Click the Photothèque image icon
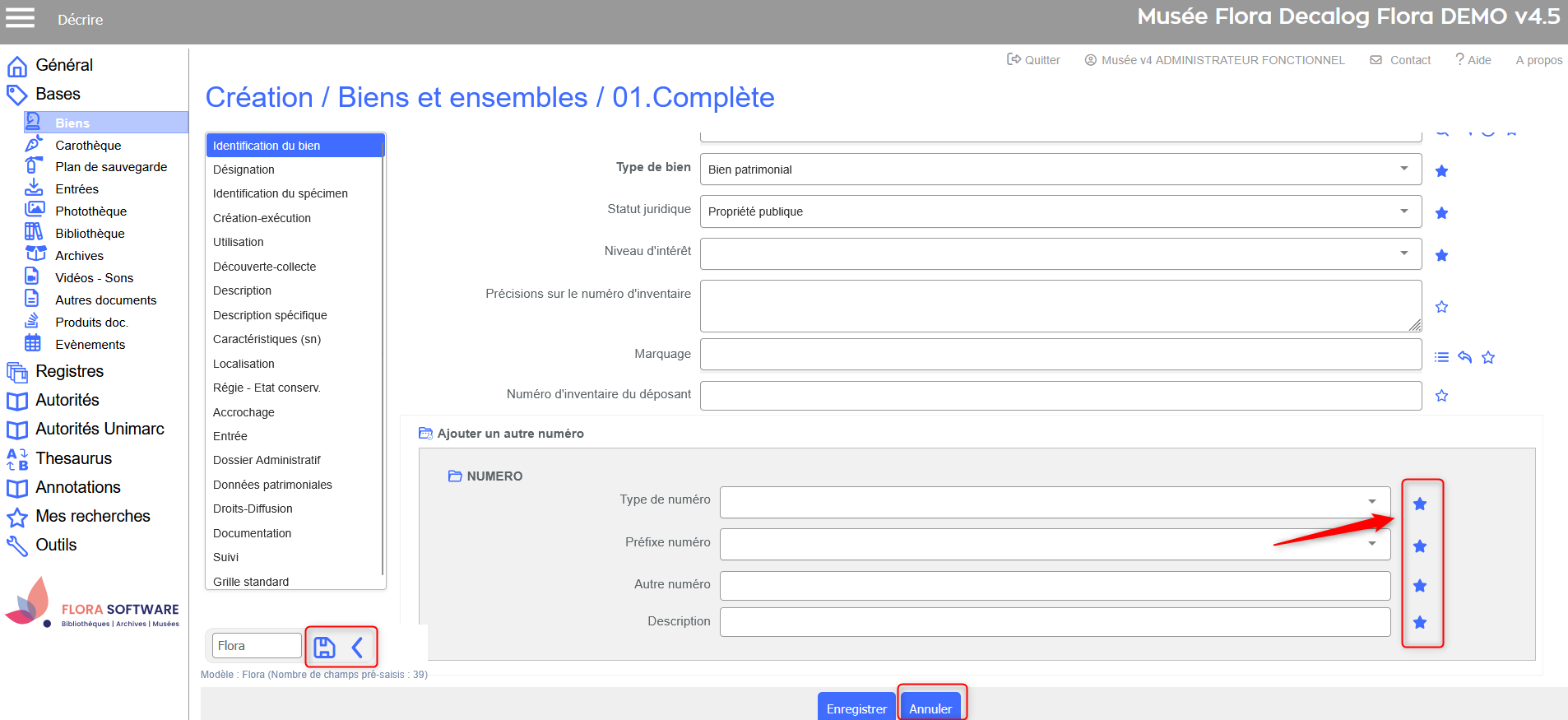The image size is (1568, 720). click(x=35, y=209)
